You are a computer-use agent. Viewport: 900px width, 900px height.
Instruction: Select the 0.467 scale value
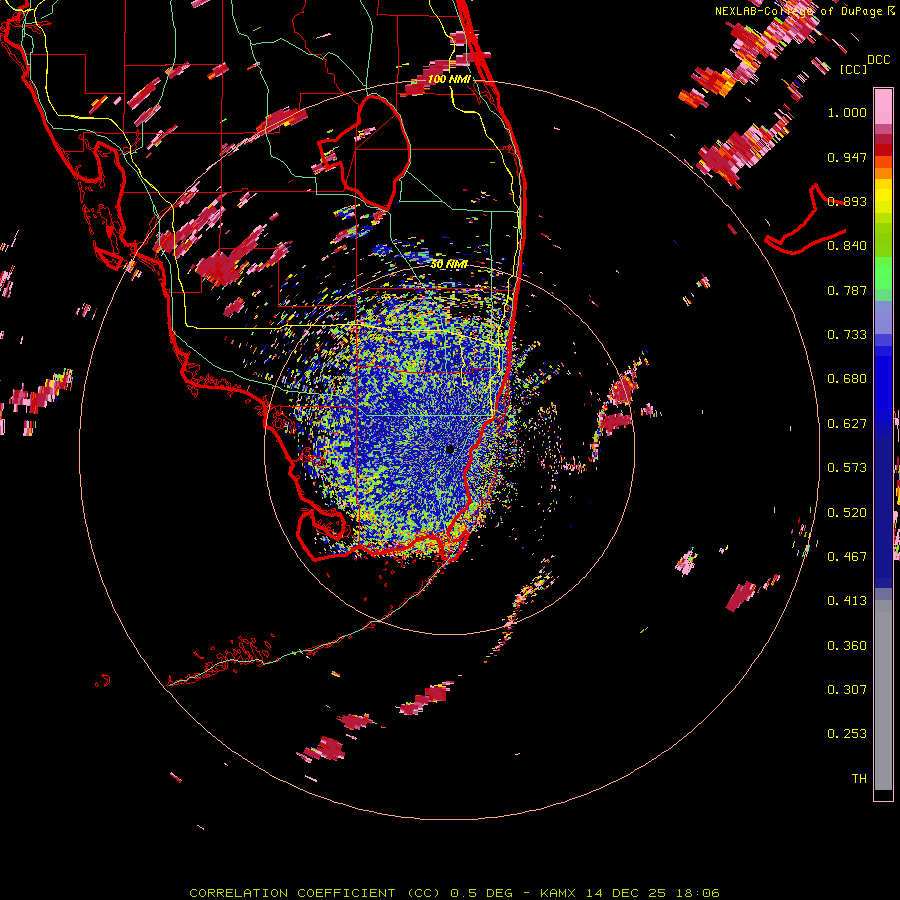point(847,557)
